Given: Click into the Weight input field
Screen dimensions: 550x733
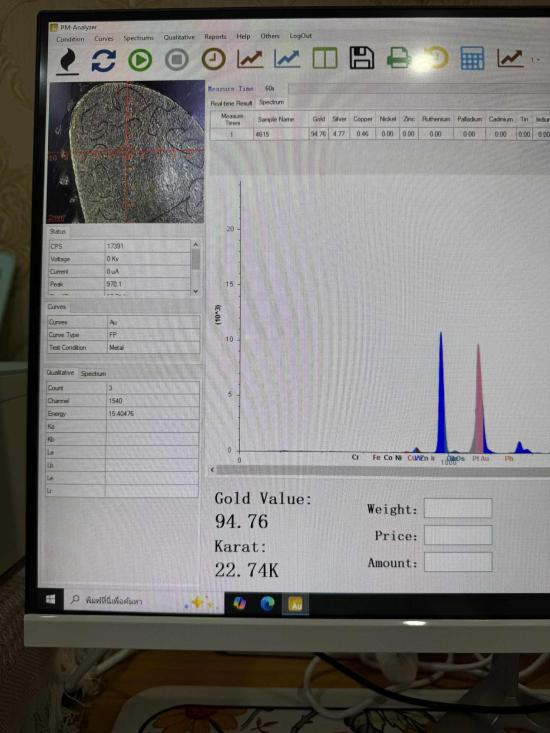Looking at the screenshot, I should coord(458,508).
